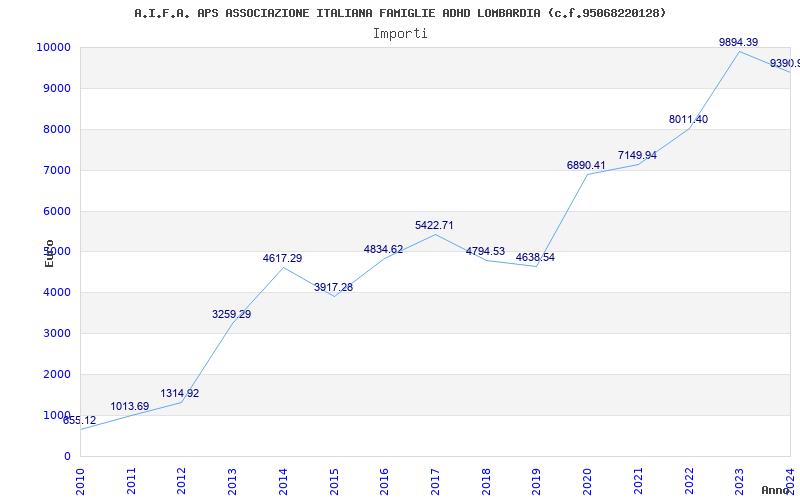Click the x-axis year 2022

(x=689, y=481)
